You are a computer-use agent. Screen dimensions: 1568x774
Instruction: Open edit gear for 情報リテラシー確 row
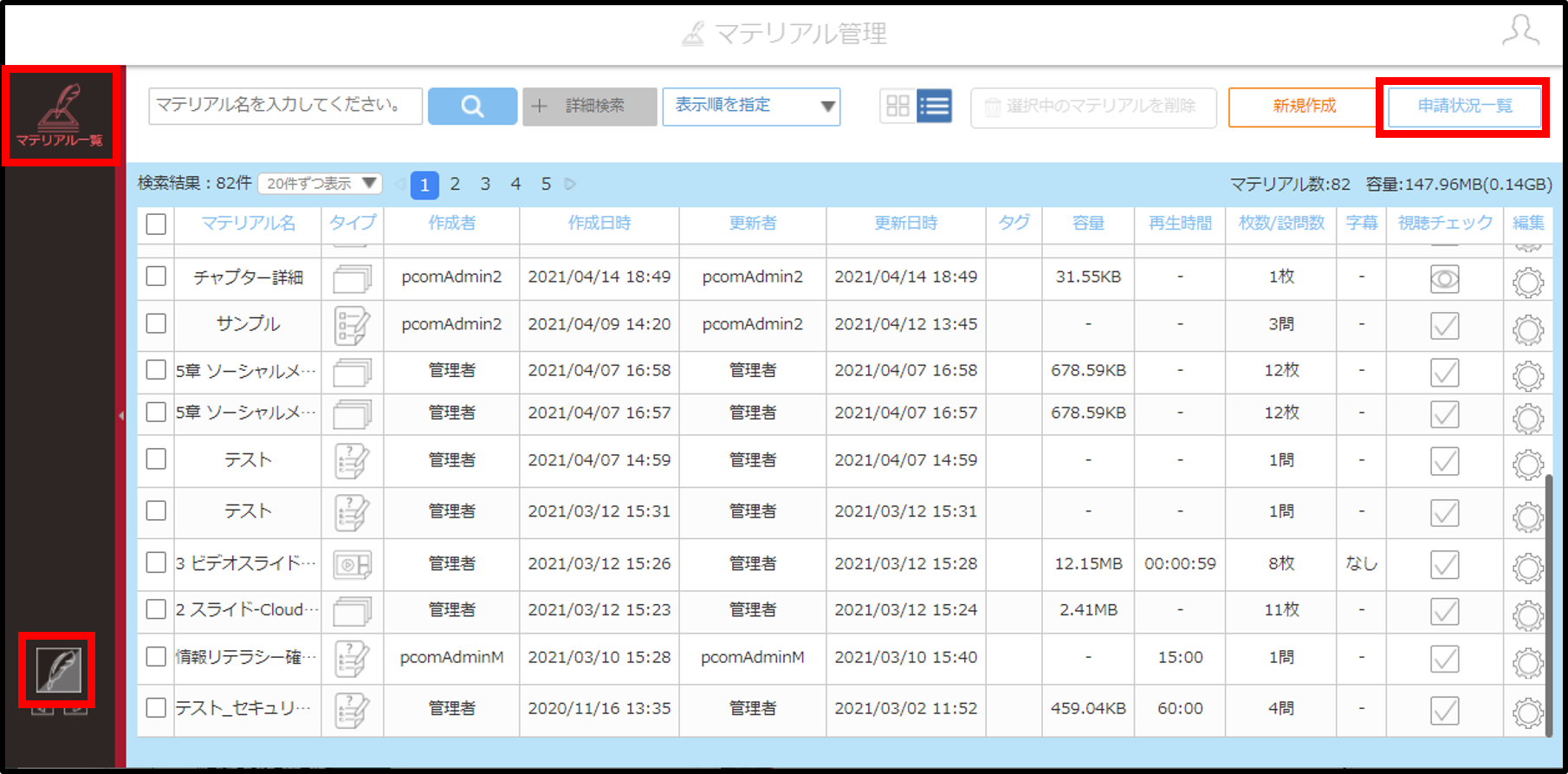1528,663
